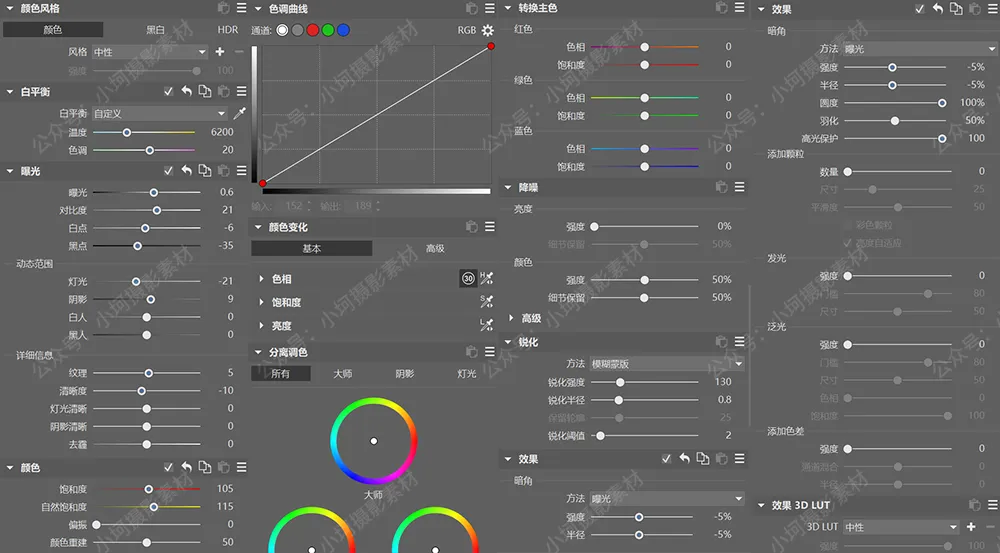
Task: Open the 分离调色 panel menu
Action: [490, 351]
